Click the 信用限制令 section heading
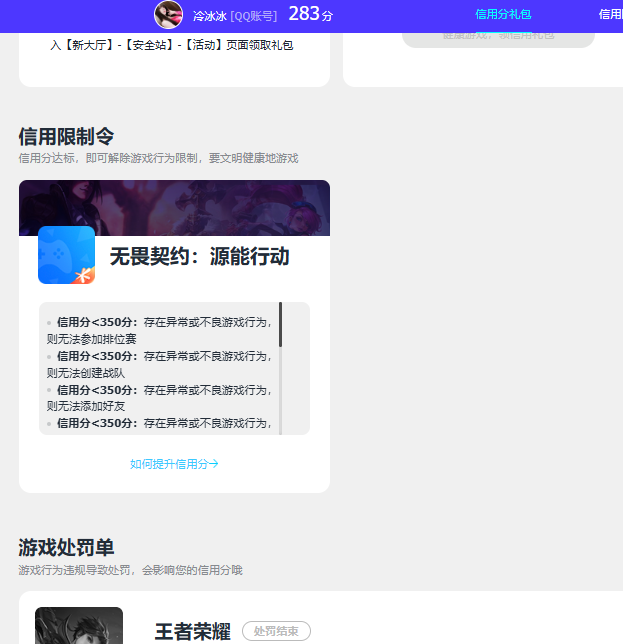Image resolution: width=623 pixels, height=644 pixels. (x=66, y=136)
